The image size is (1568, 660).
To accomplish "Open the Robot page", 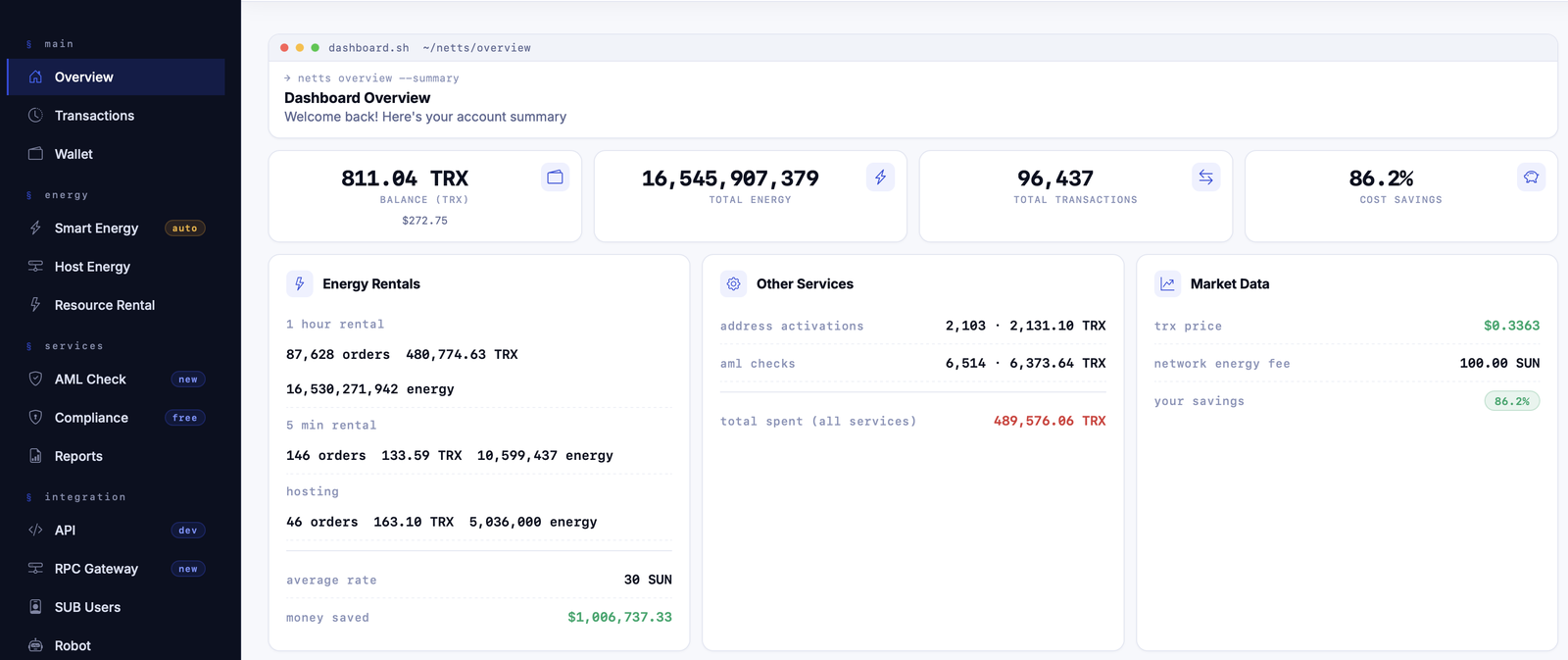I will pyautogui.click(x=116, y=644).
